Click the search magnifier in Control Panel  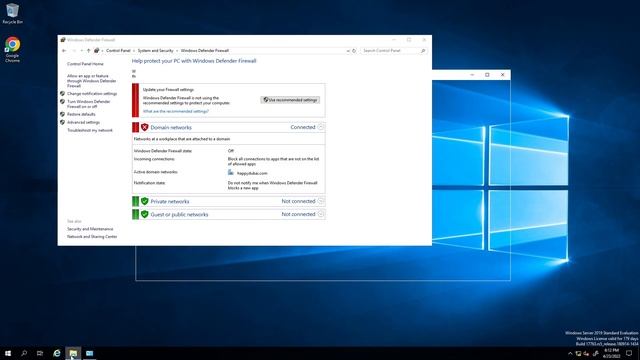coord(423,51)
